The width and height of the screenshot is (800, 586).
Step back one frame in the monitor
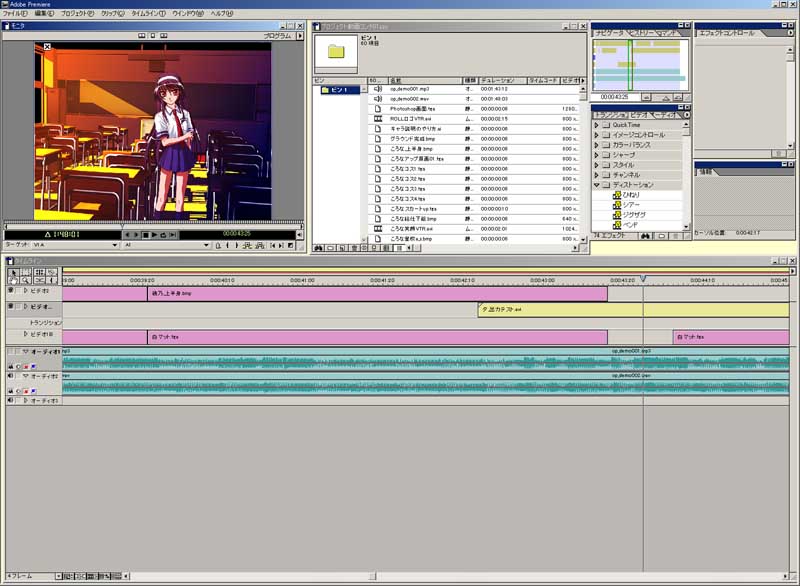tap(128, 235)
